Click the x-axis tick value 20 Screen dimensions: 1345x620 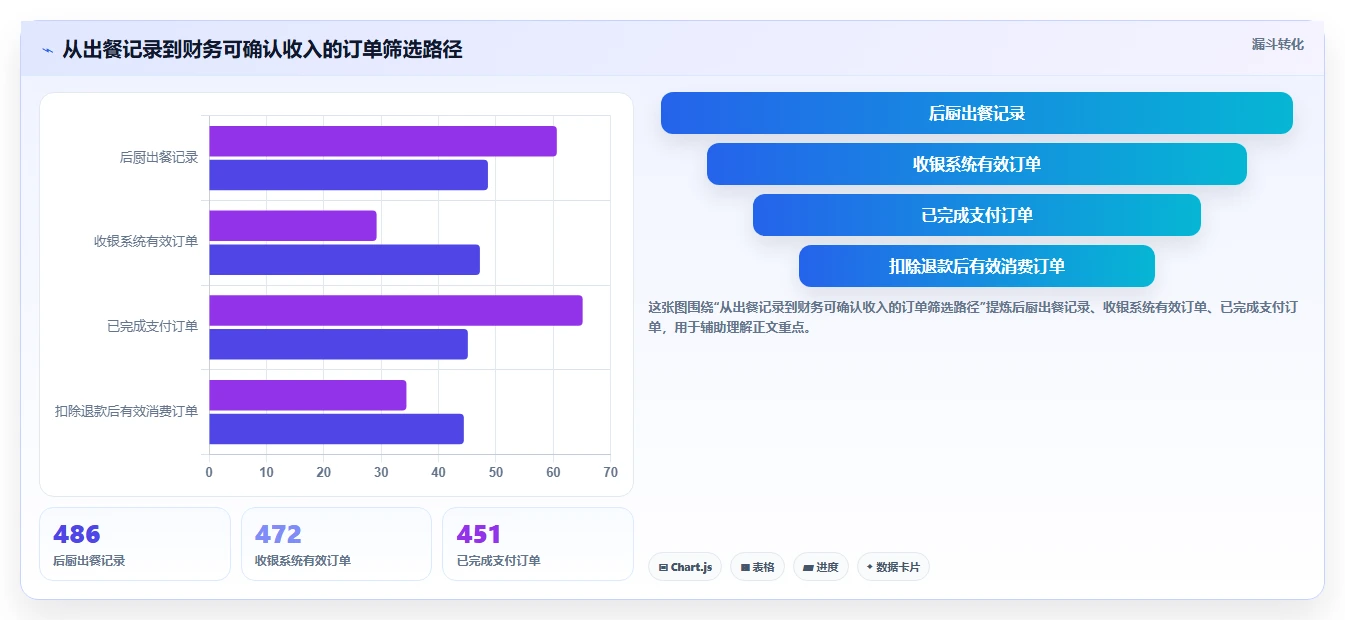point(324,472)
